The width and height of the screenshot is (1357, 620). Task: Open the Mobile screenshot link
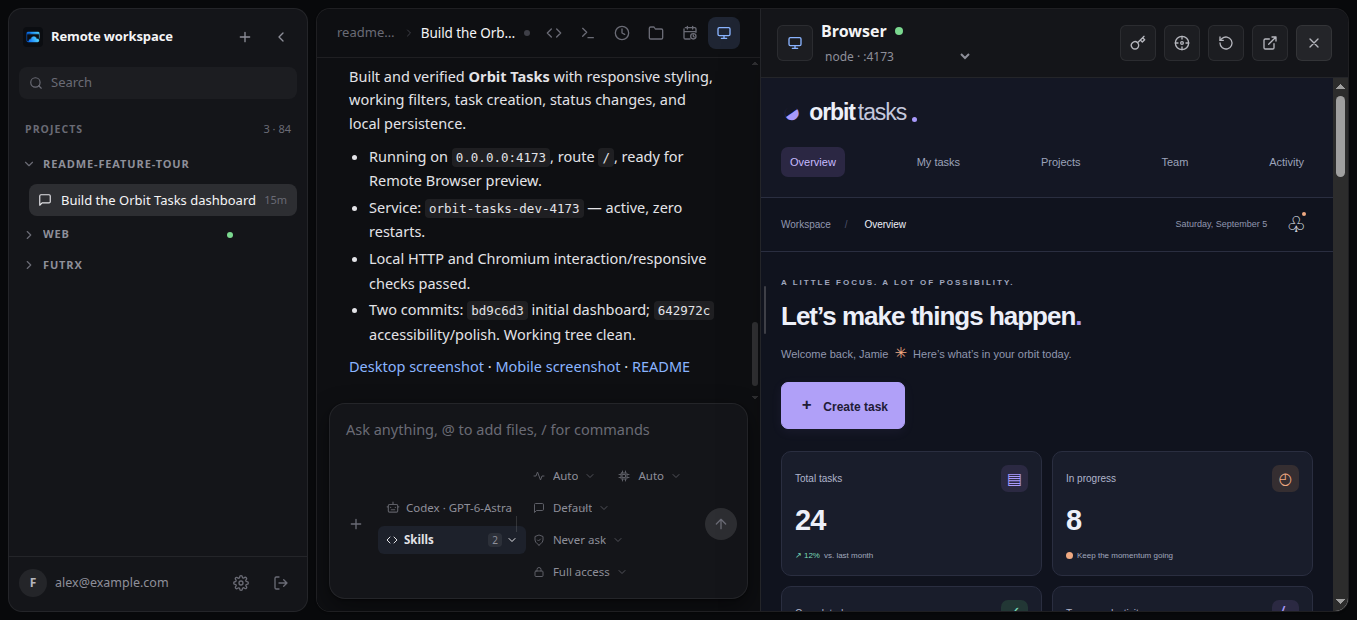(558, 367)
